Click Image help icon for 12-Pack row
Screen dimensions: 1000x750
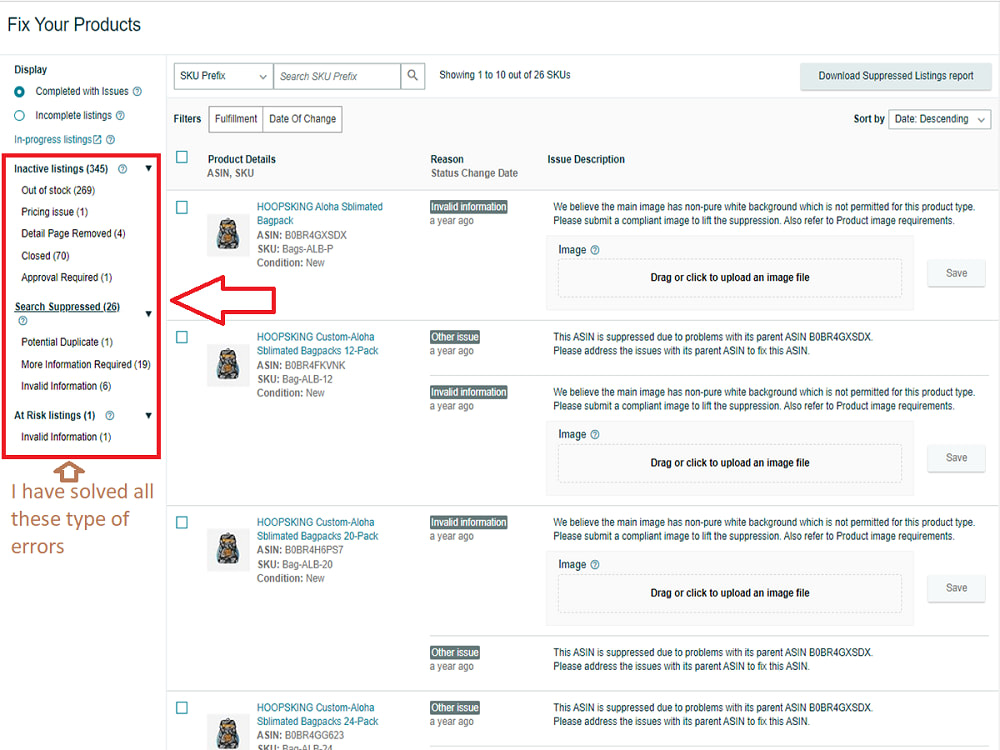595,434
